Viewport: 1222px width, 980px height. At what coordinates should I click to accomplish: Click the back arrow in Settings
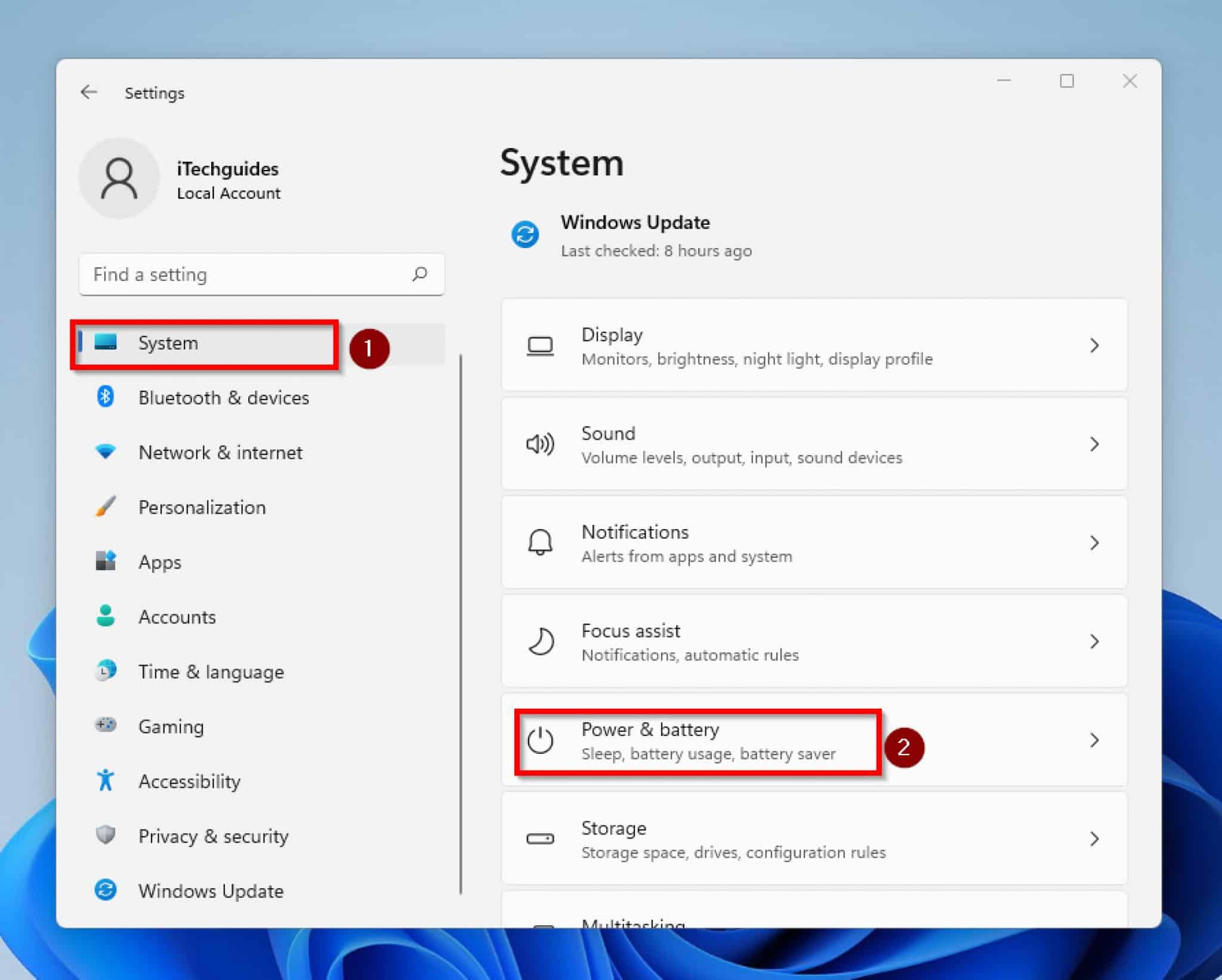tap(89, 92)
